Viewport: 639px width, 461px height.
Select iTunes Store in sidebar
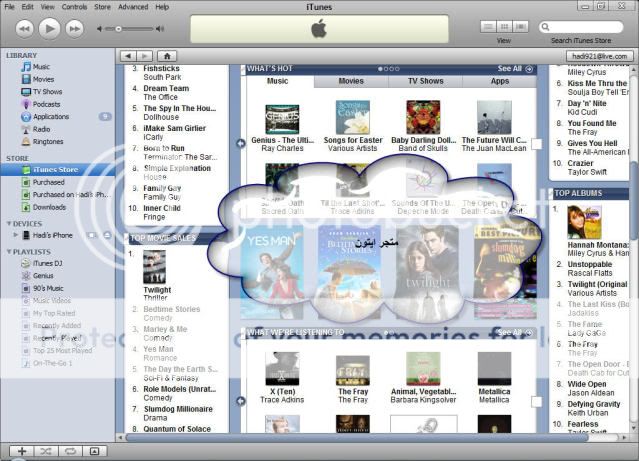(x=57, y=170)
